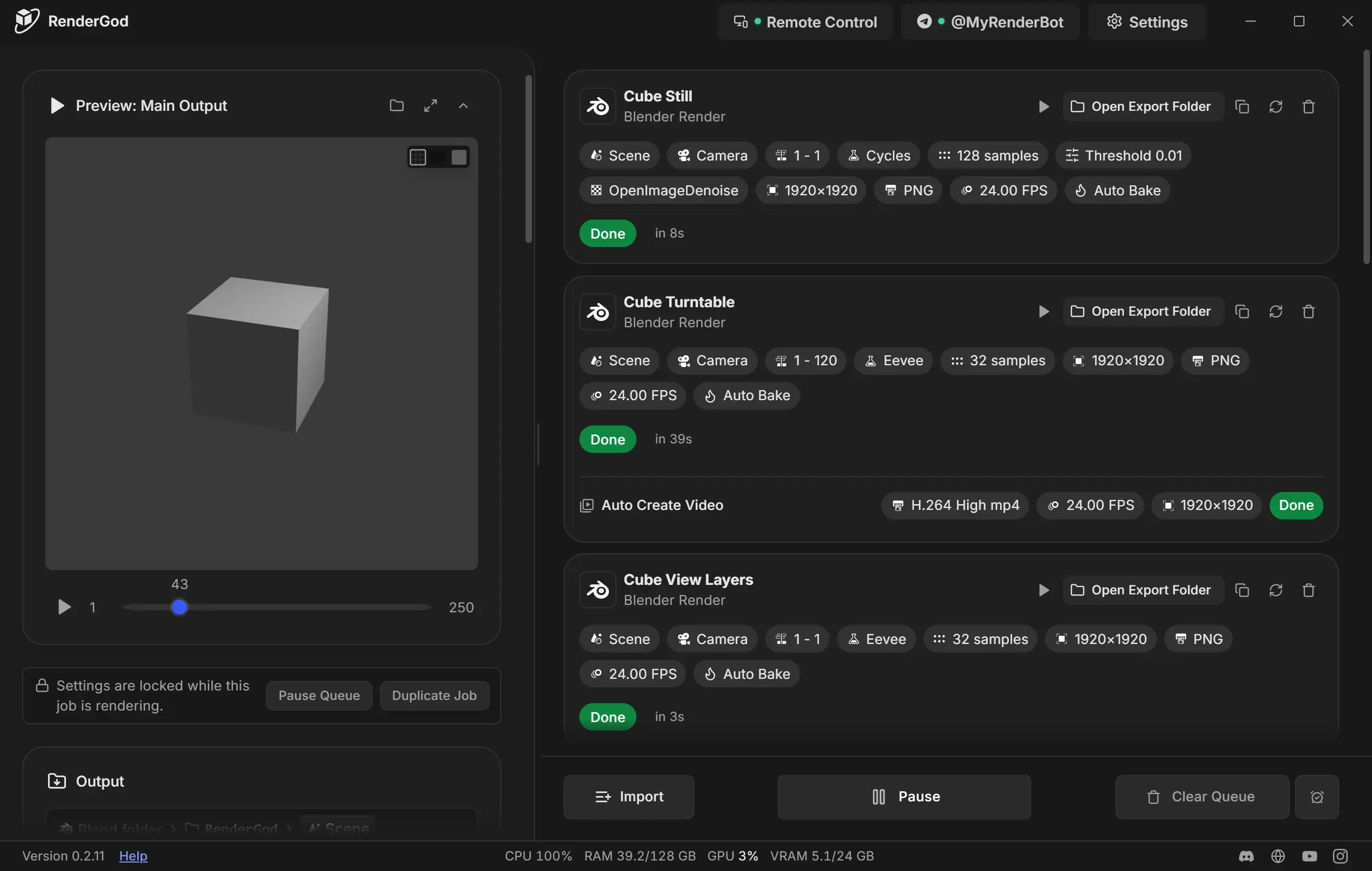Click the VRAM 5.1/24 GB status
1372x871 pixels.
822,856
